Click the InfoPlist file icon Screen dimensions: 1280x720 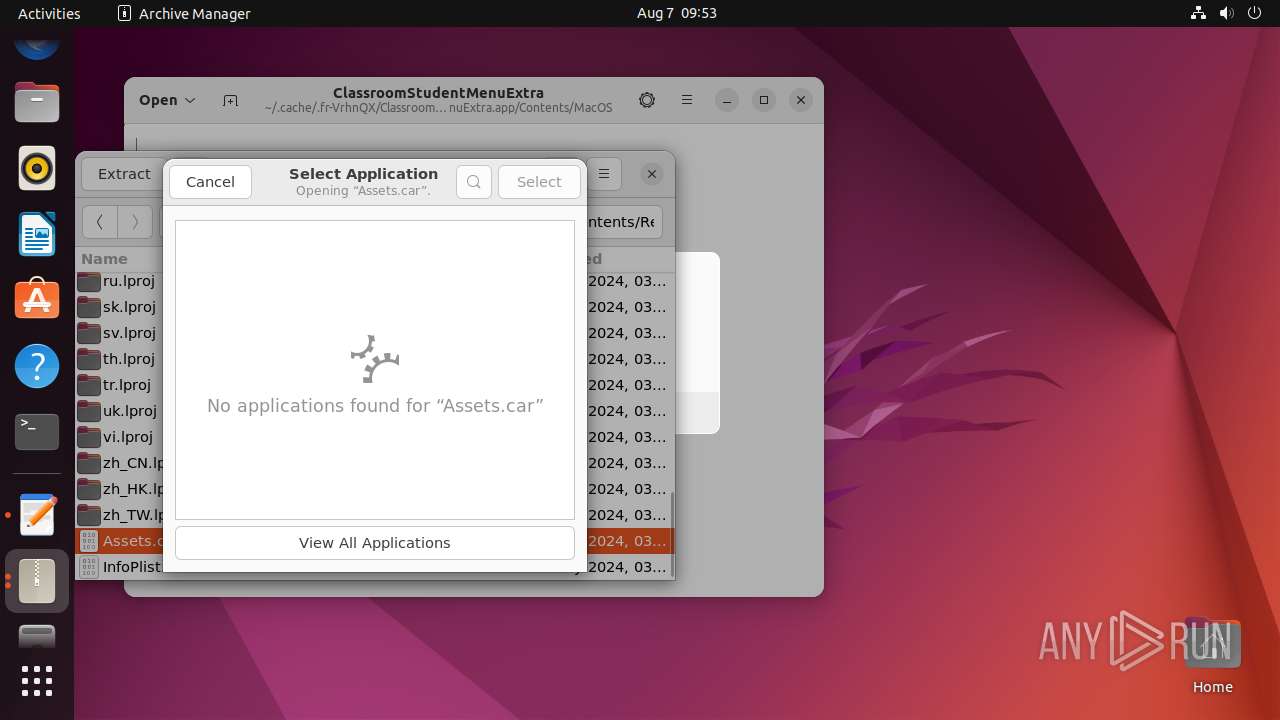pos(89,567)
